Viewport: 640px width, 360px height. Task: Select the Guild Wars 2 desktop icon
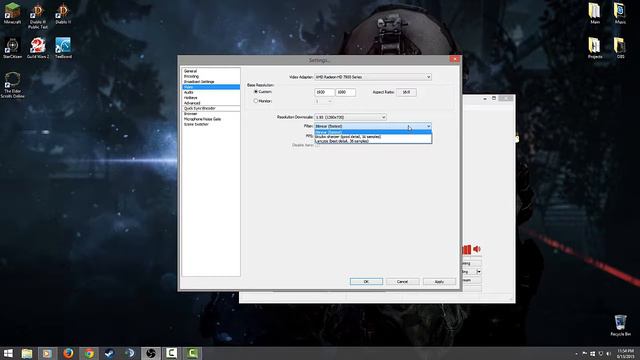pyautogui.click(x=38, y=48)
